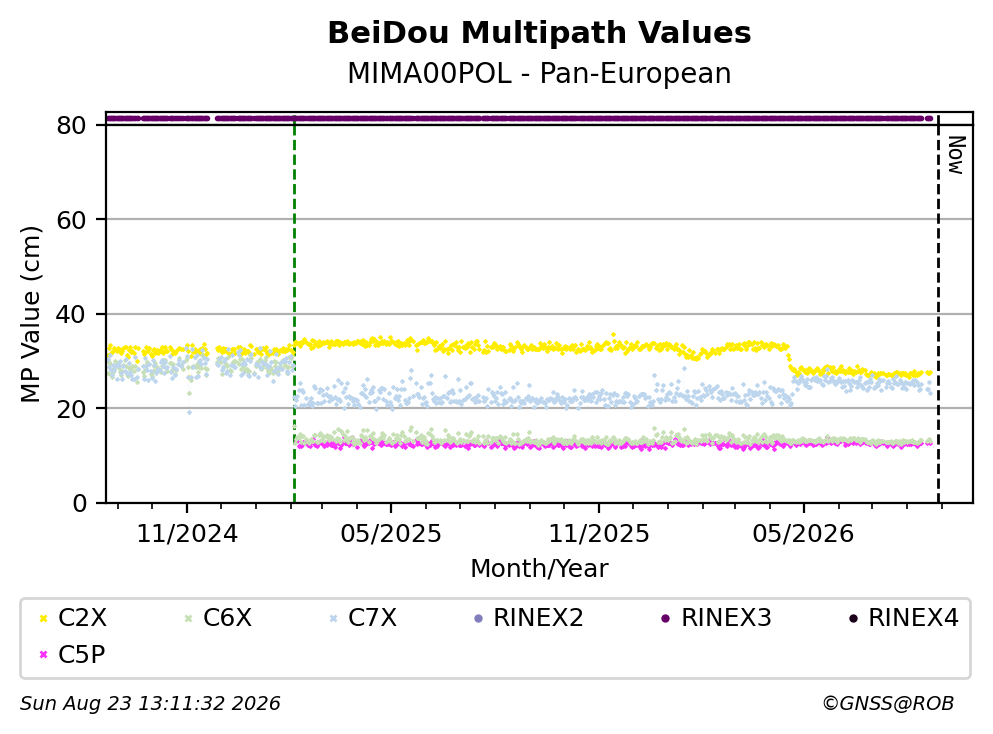The image size is (993, 734).
Task: Click the rotated Now label
Action: pyautogui.click(x=956, y=155)
